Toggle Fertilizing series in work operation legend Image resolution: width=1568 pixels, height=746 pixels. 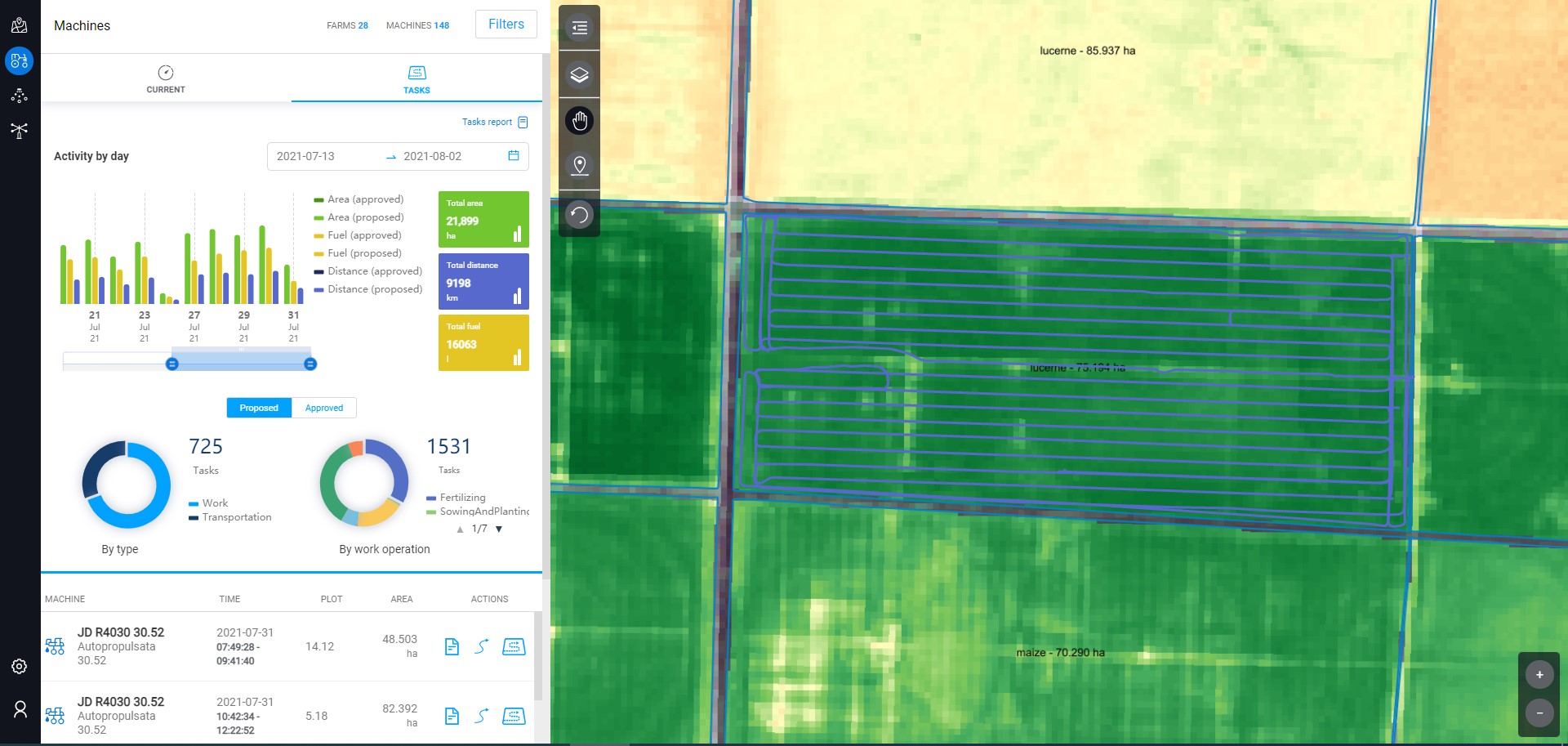coord(456,498)
